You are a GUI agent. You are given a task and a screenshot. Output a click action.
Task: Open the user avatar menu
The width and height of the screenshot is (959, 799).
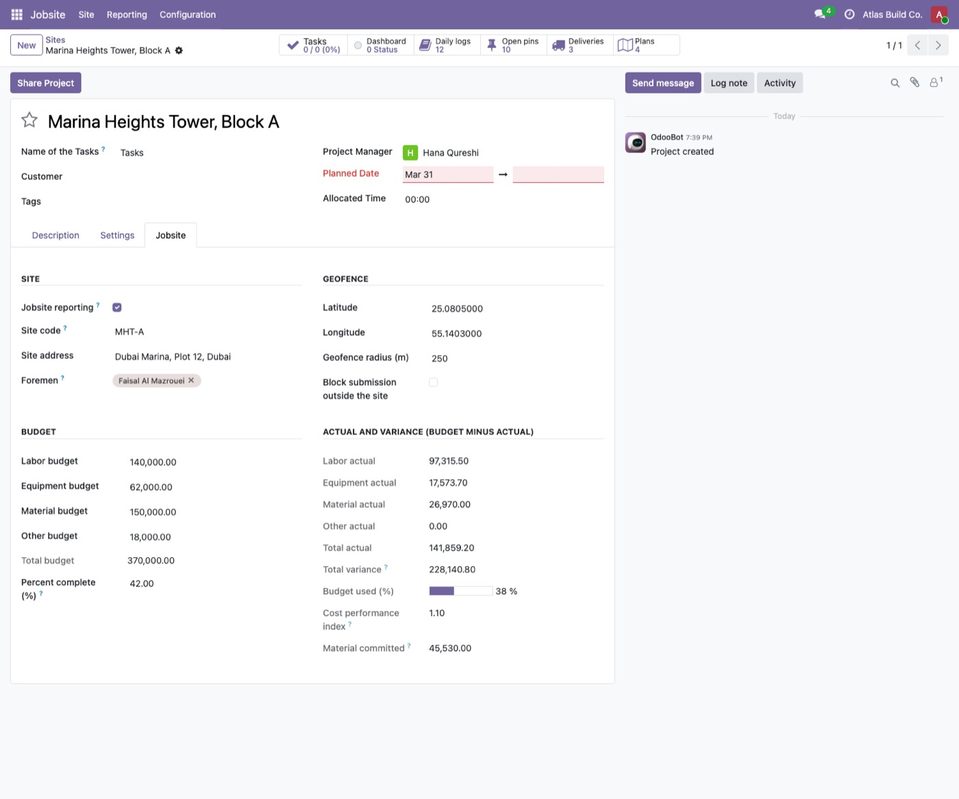939,14
